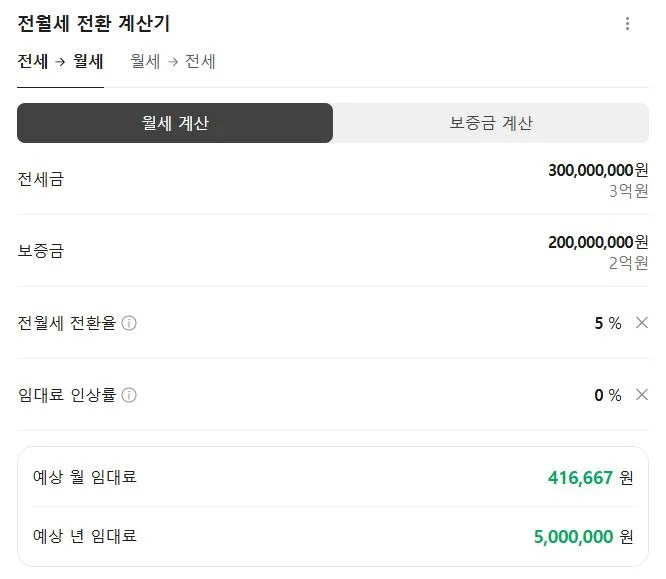
Task: Open the three-dot more options menu
Action: pyautogui.click(x=627, y=24)
